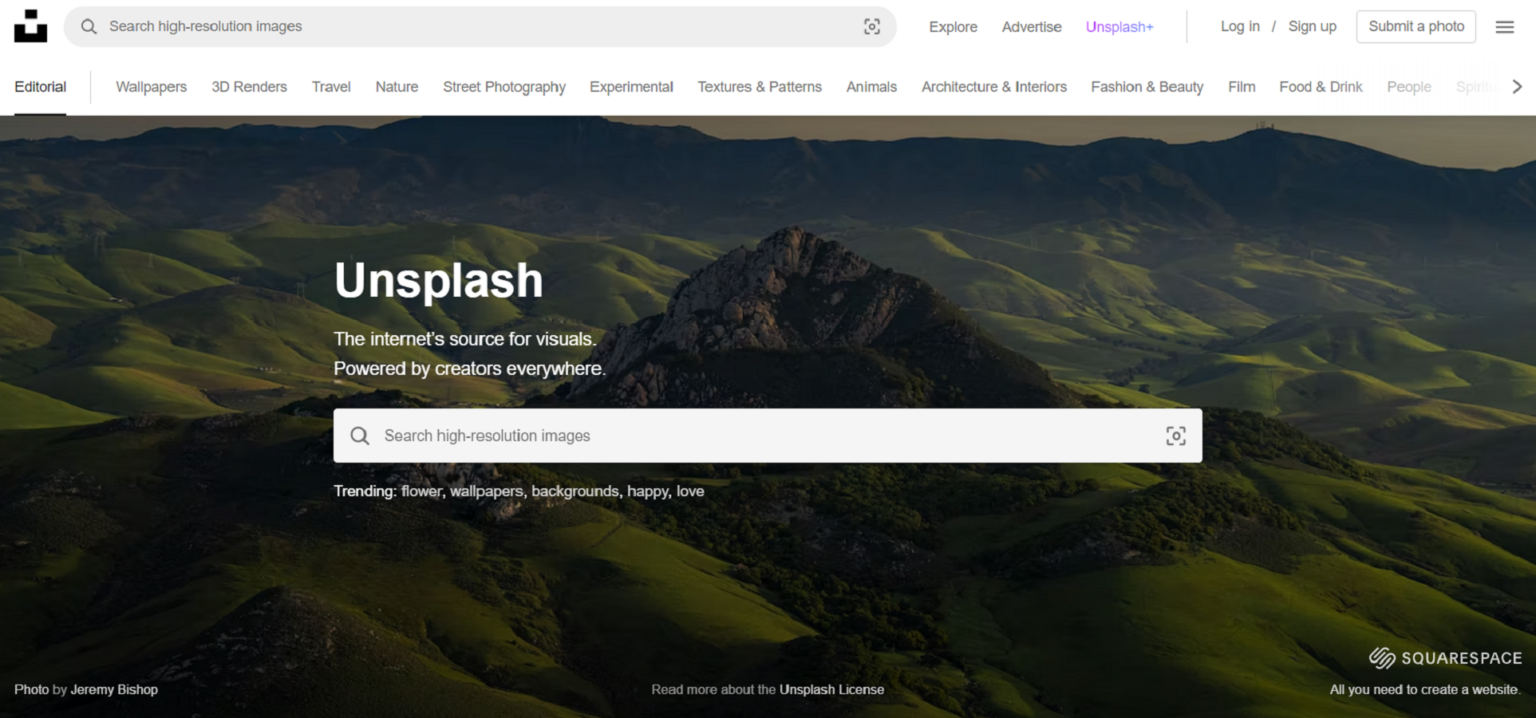Screen dimensions: 1536x718
Task: Open the Animals category tab
Action: (871, 87)
